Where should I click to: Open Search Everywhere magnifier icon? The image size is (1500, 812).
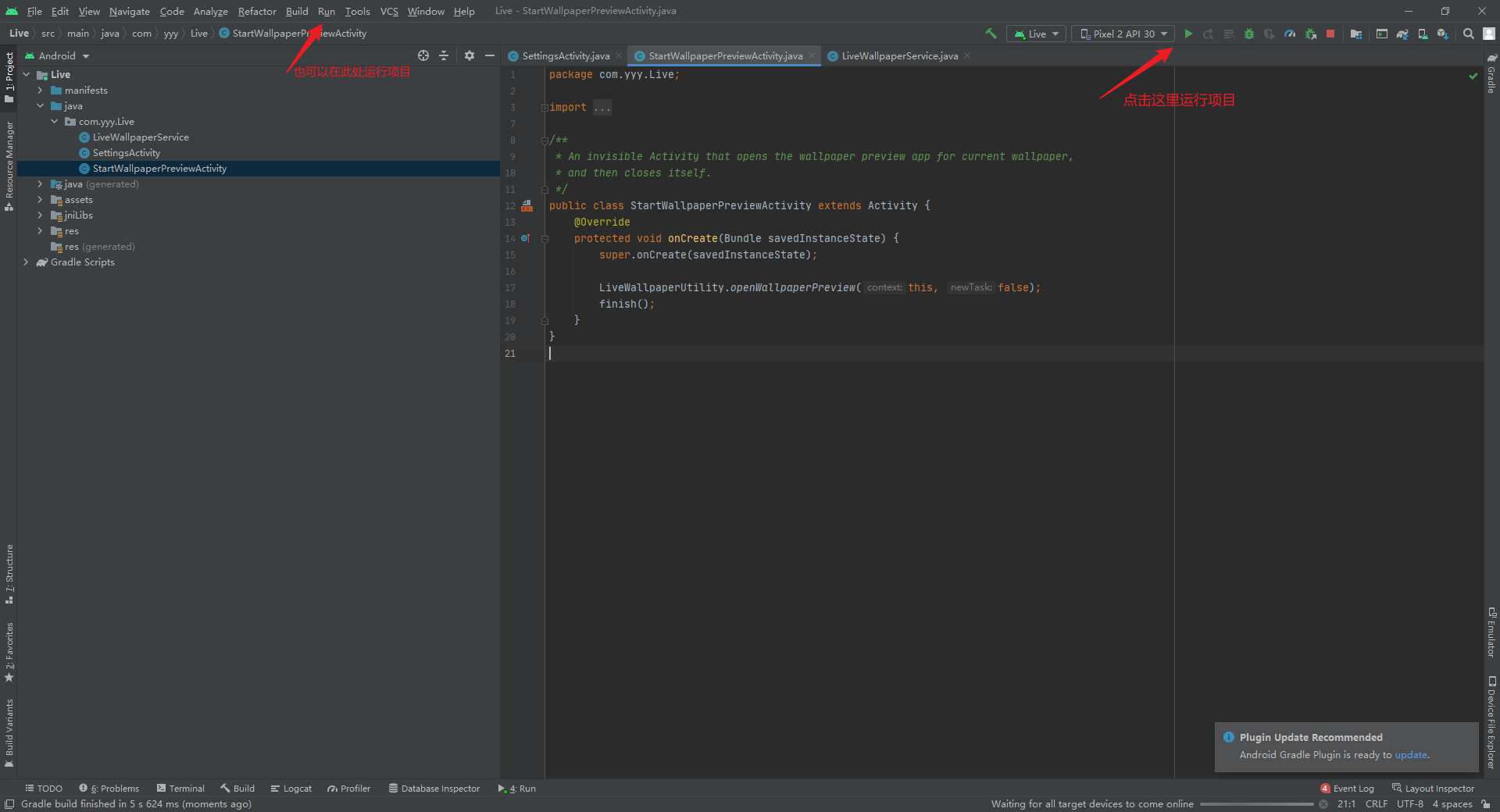(x=1469, y=34)
